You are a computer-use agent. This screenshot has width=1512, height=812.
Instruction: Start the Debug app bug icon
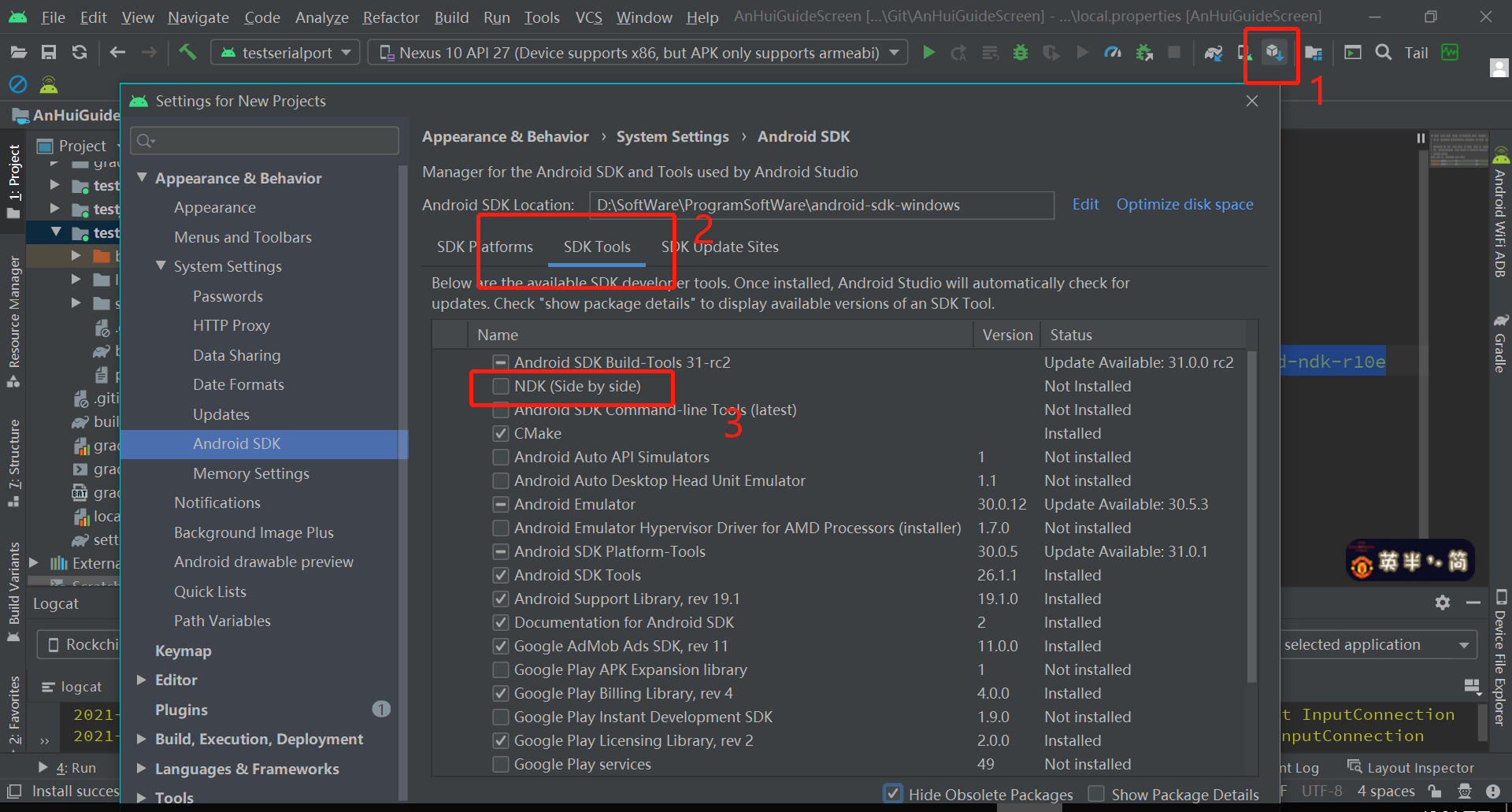point(1021,53)
